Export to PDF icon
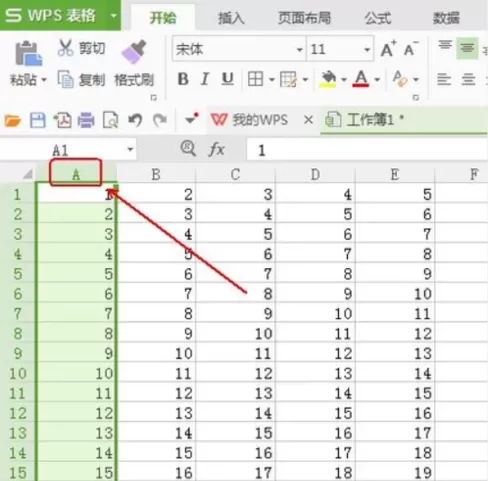 [x=62, y=120]
